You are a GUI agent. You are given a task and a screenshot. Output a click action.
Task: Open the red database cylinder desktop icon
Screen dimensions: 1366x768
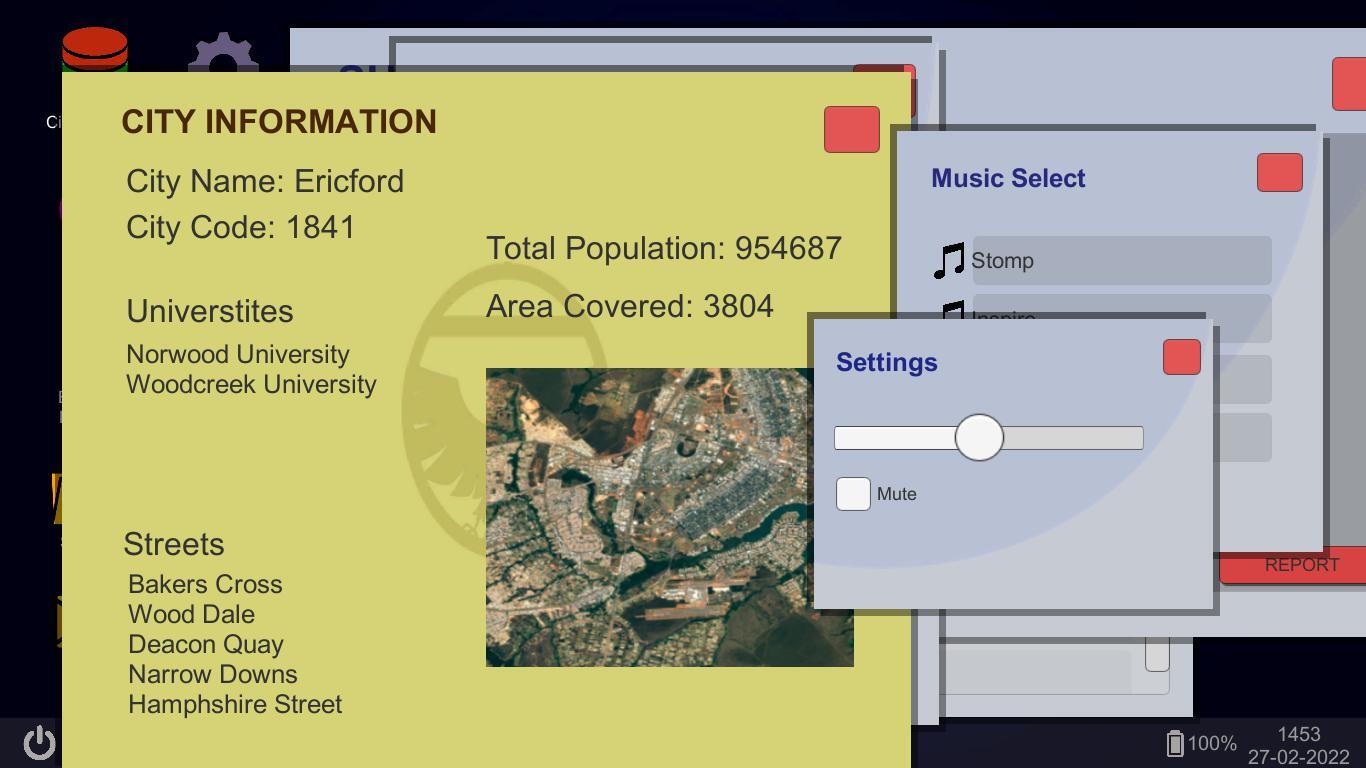pos(95,50)
